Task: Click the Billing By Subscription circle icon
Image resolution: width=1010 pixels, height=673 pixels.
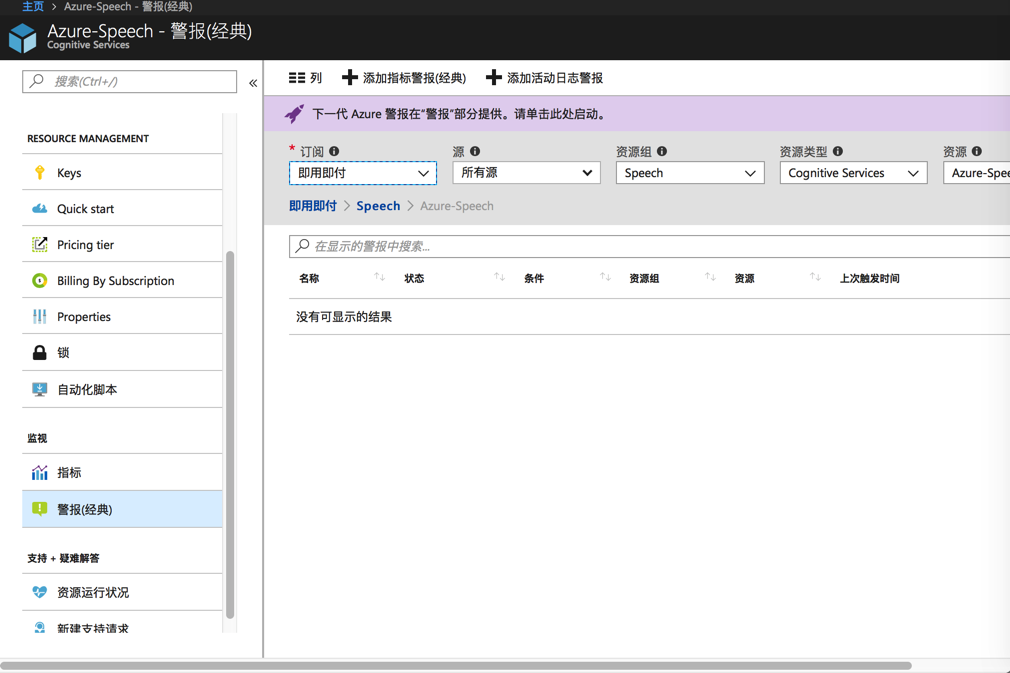Action: click(x=39, y=281)
